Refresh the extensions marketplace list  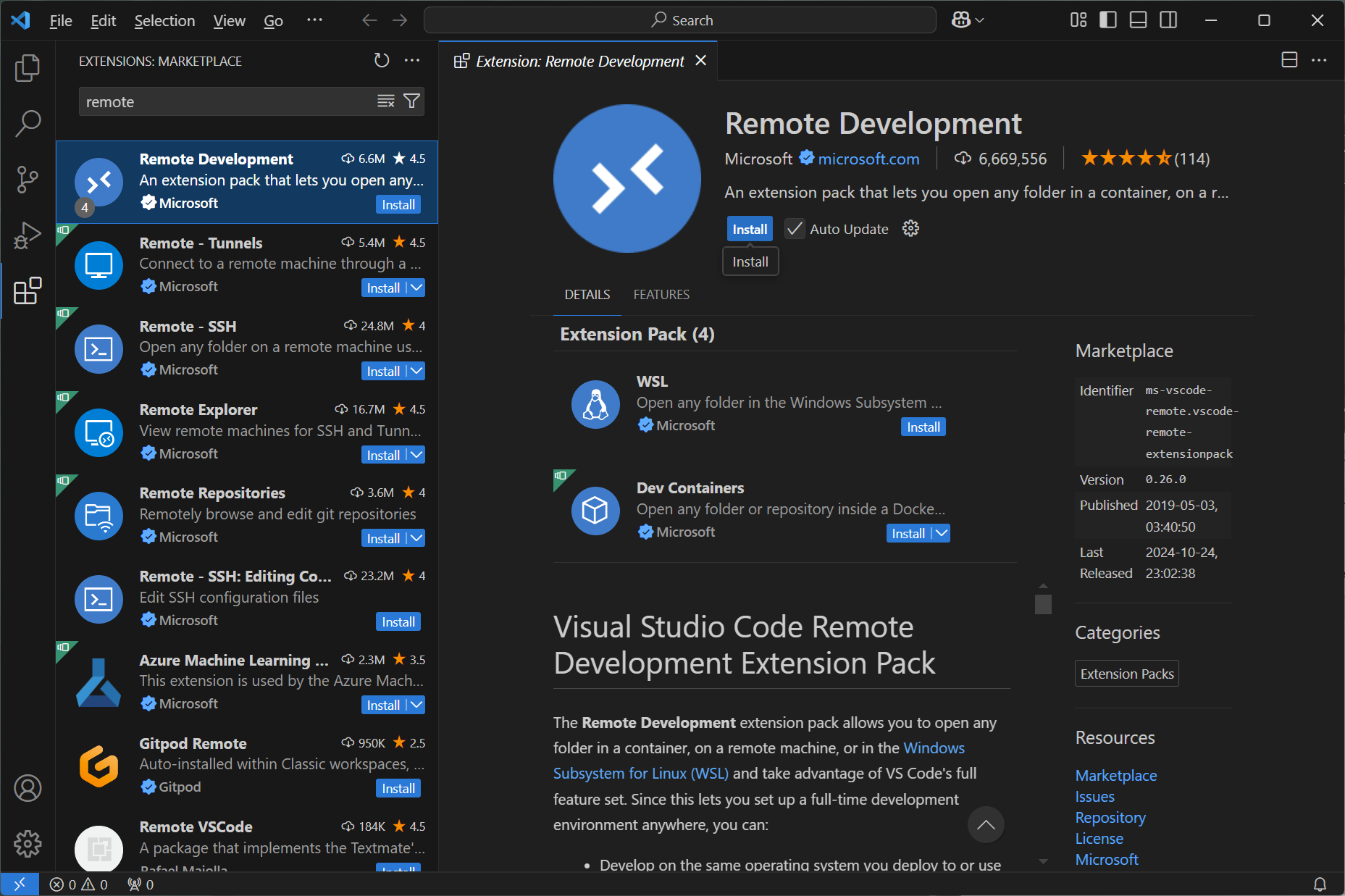(x=382, y=60)
